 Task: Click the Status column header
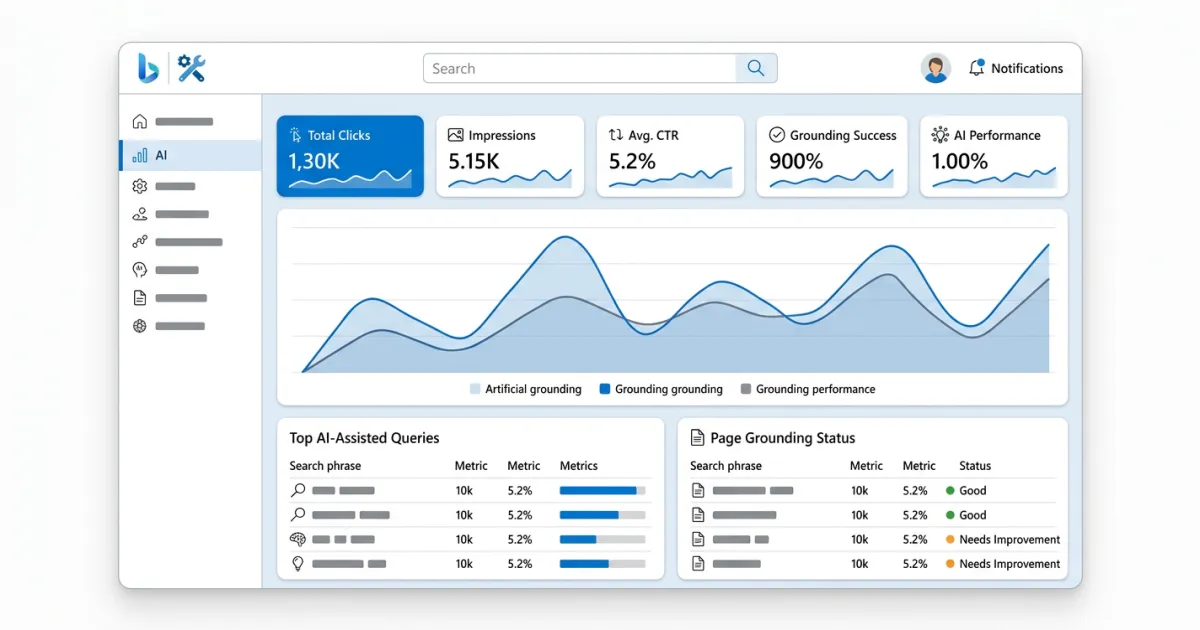point(975,466)
